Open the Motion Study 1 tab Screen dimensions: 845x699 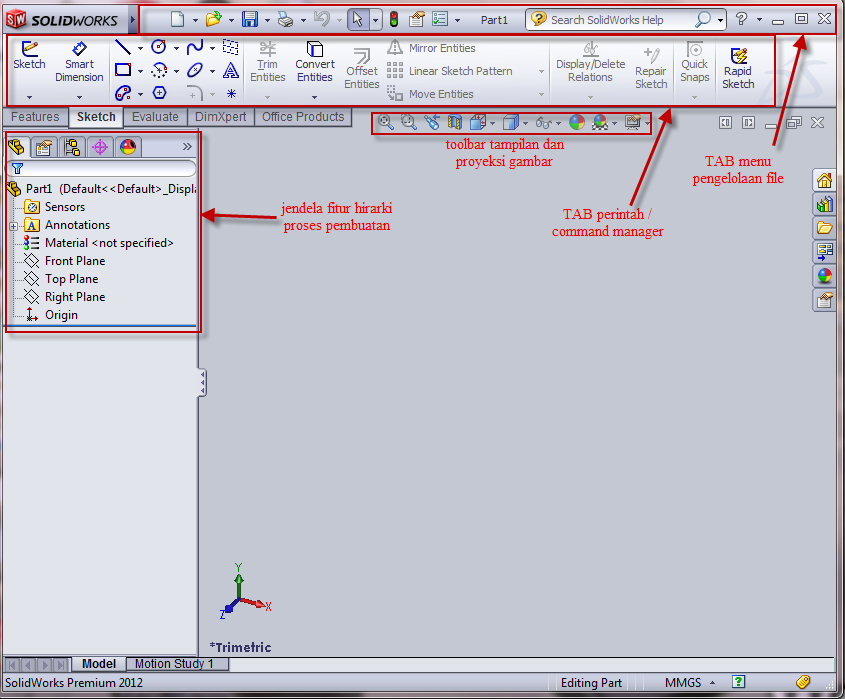177,663
